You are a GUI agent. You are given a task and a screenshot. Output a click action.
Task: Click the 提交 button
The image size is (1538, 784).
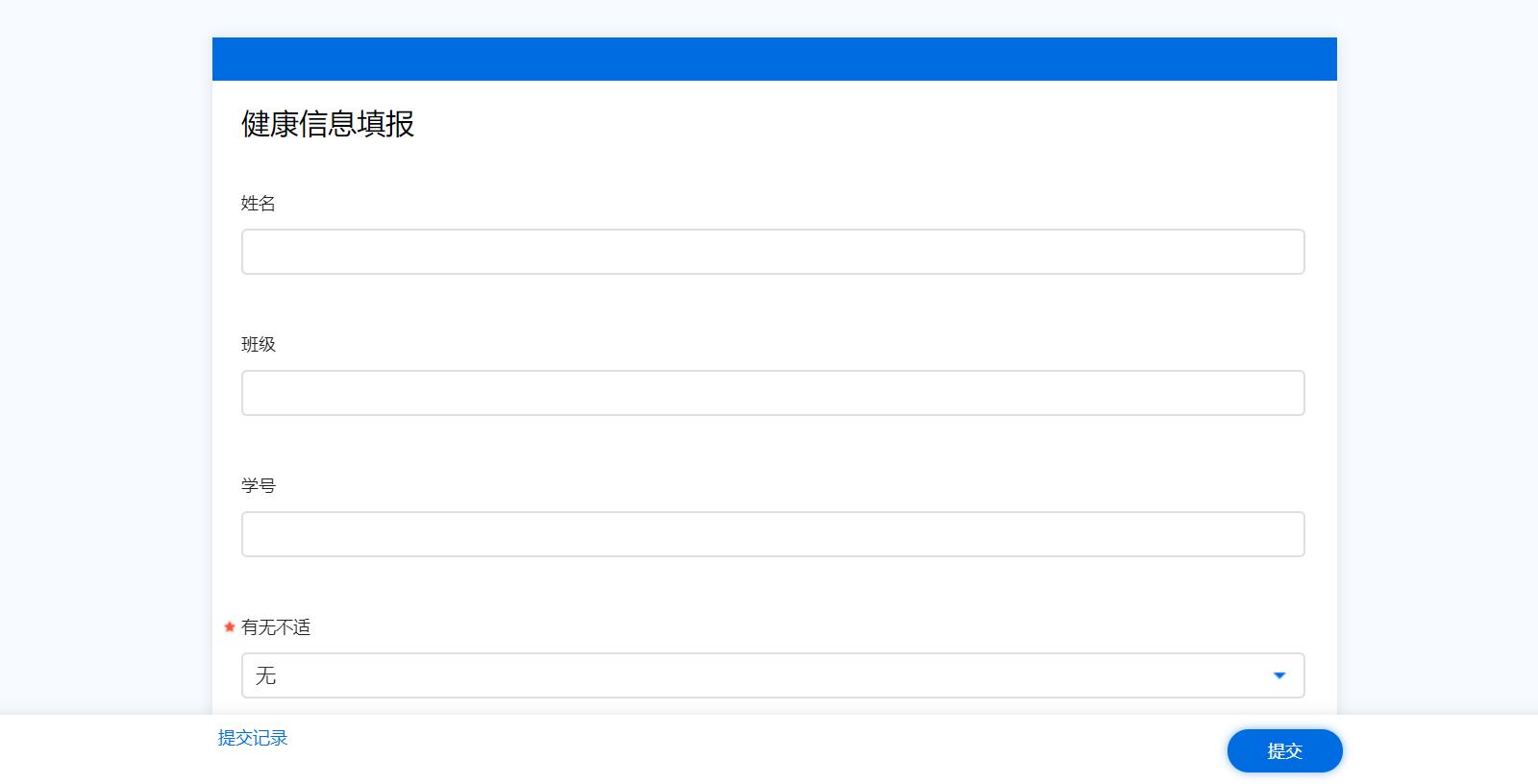[x=1284, y=750]
